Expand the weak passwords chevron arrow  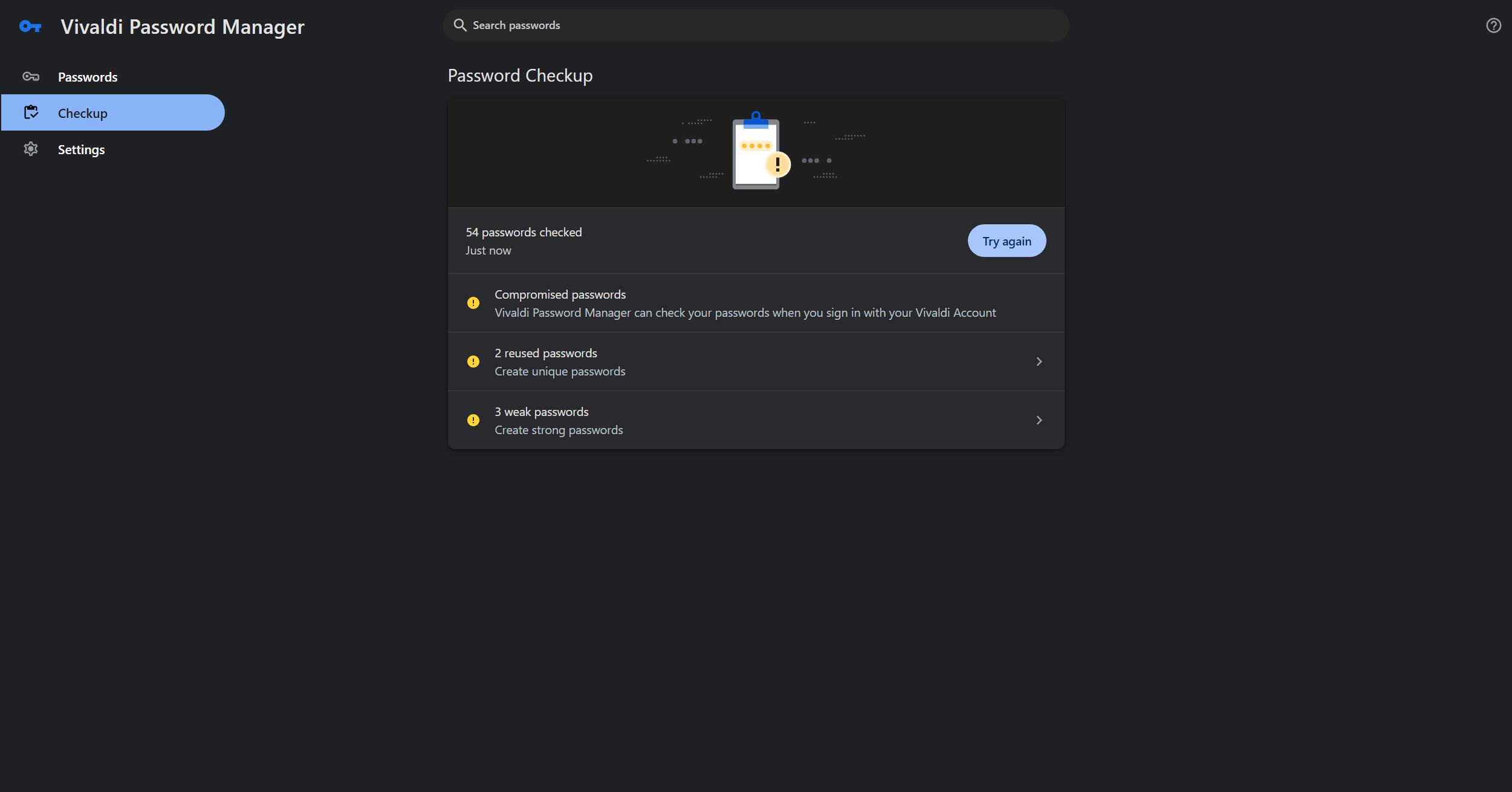coord(1039,420)
